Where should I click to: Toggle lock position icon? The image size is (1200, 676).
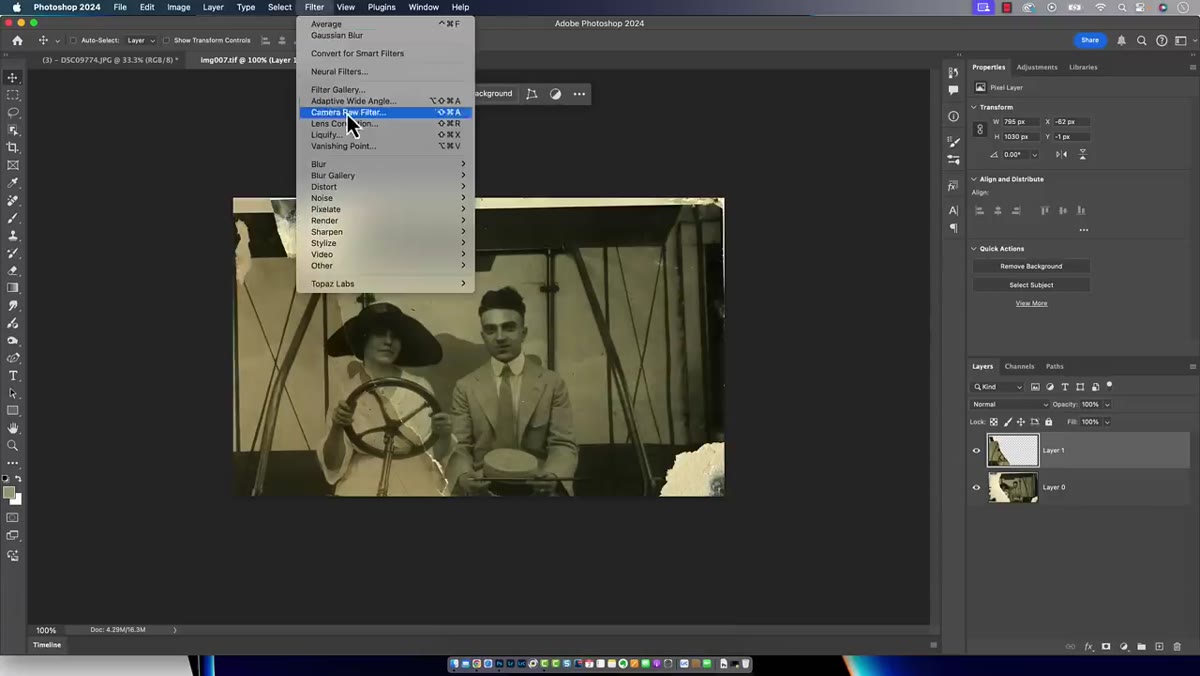[1021, 422]
